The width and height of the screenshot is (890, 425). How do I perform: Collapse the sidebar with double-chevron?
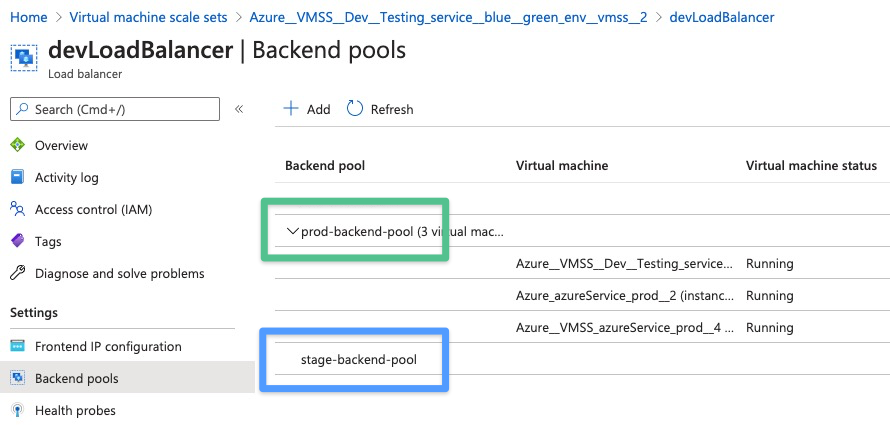point(239,109)
